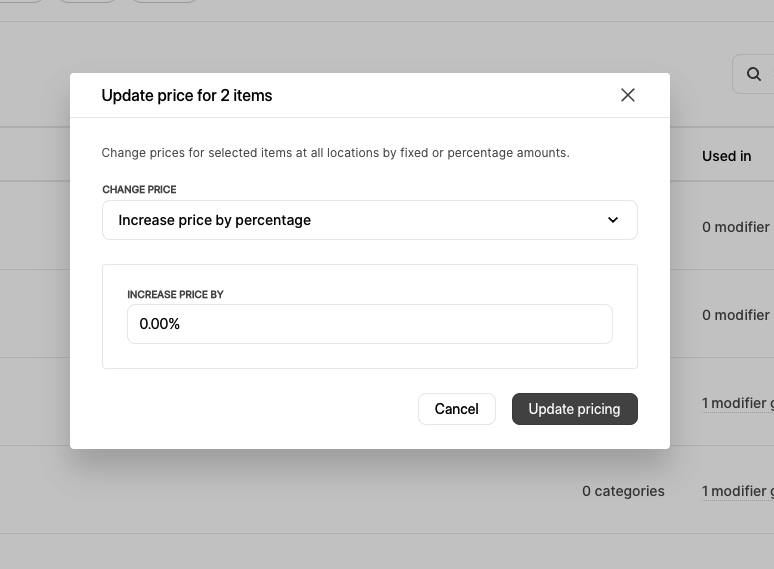Viewport: 774px width, 569px height.
Task: Click the INCREASE PRICE BY field label
Action: (x=175, y=295)
